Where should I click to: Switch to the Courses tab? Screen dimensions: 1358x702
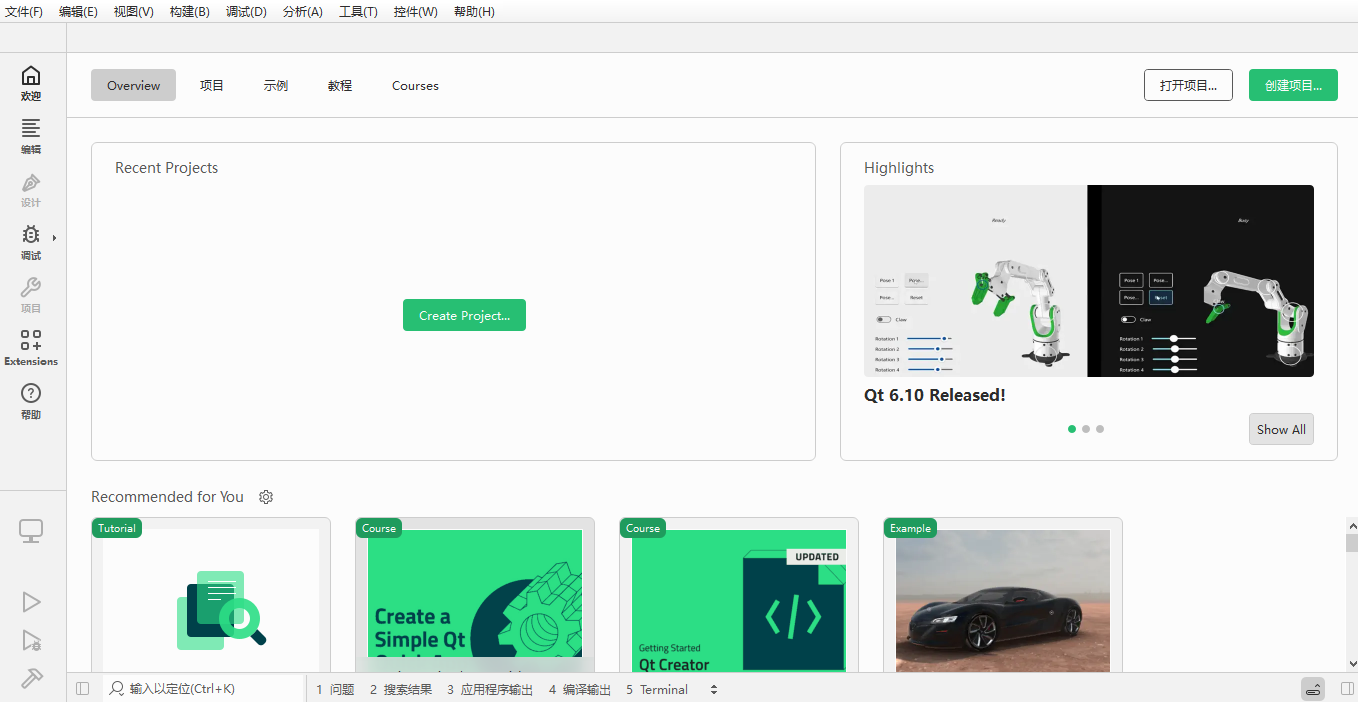click(x=415, y=85)
